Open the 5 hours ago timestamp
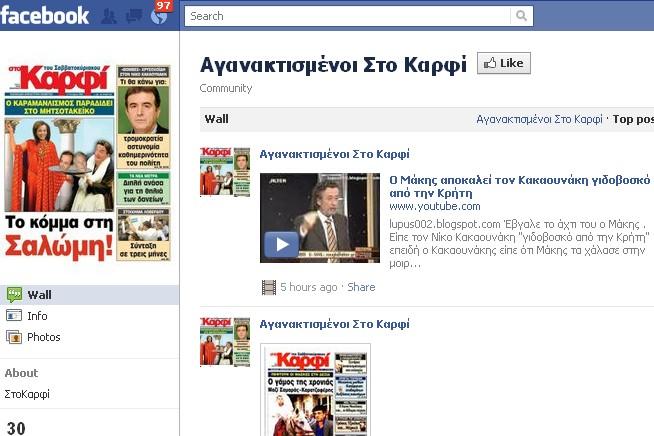The image size is (654, 436). (309, 287)
